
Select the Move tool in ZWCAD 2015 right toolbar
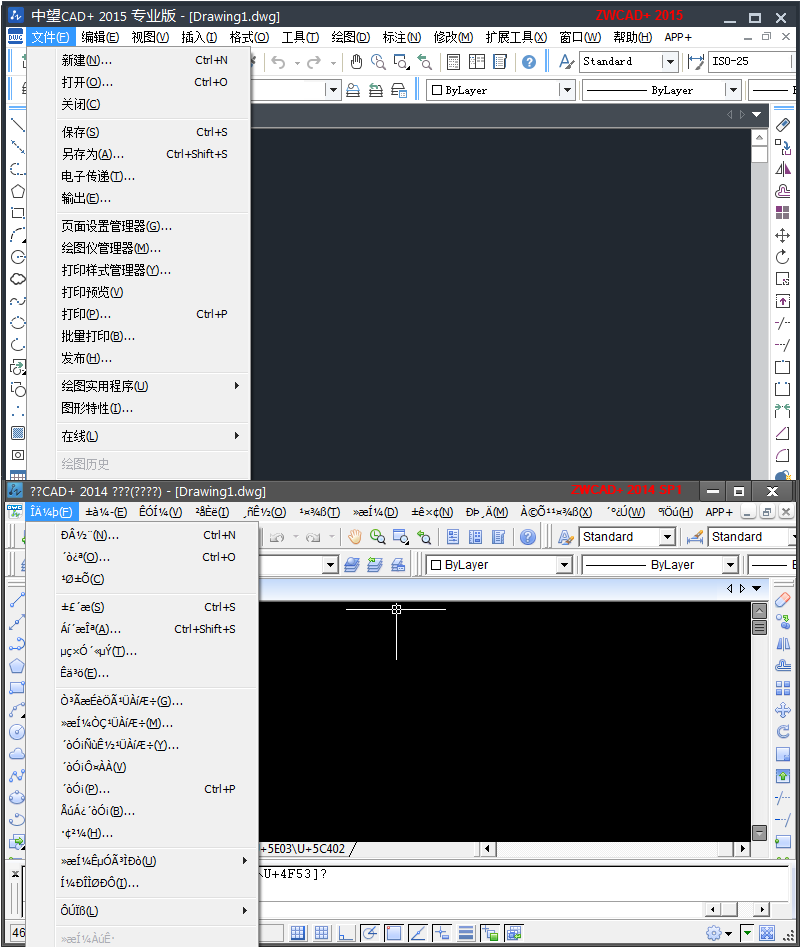pyautogui.click(x=782, y=235)
